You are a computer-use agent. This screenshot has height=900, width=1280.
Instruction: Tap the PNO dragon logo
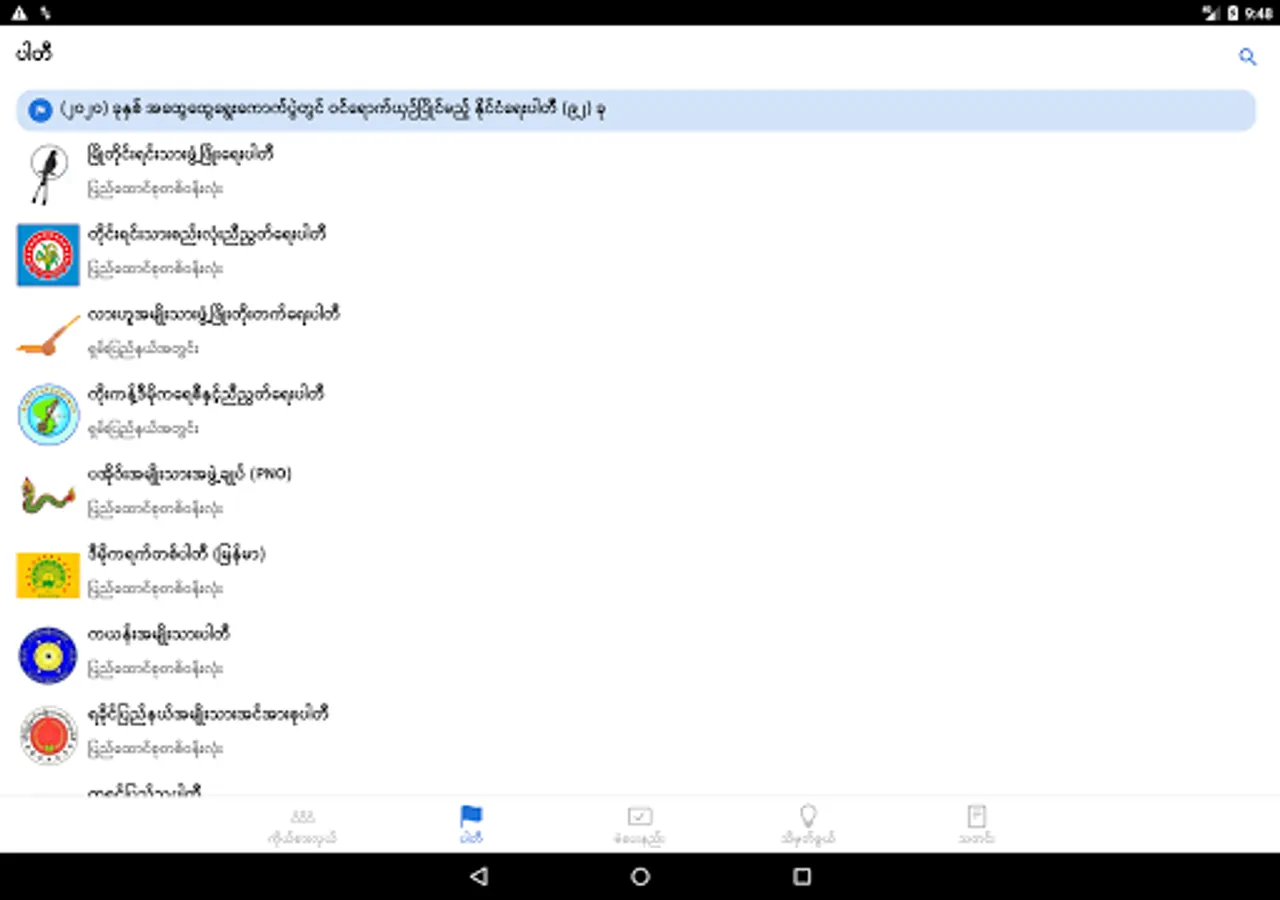coord(48,494)
